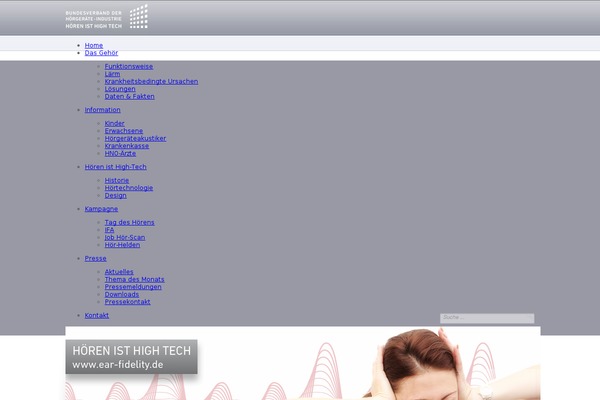600x400 pixels.
Task: Go to the Kinder page
Action: coord(114,123)
